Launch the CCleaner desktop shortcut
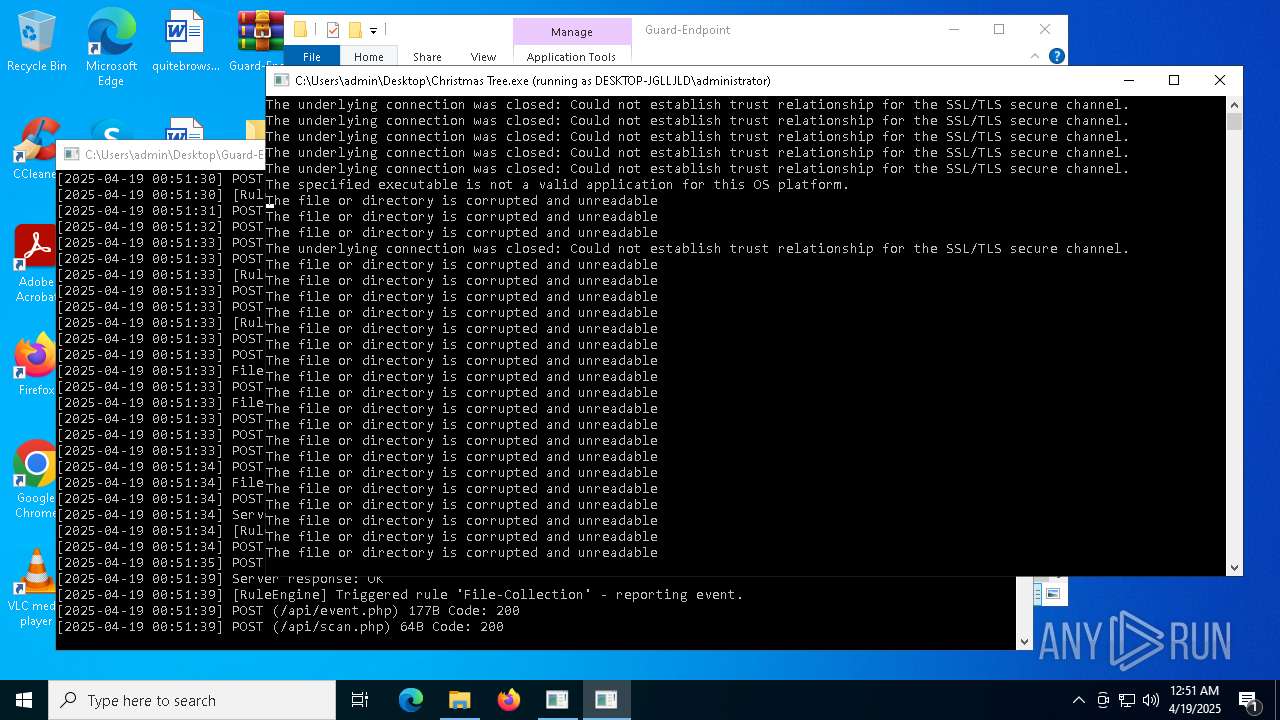The width and height of the screenshot is (1280, 720). (36, 150)
